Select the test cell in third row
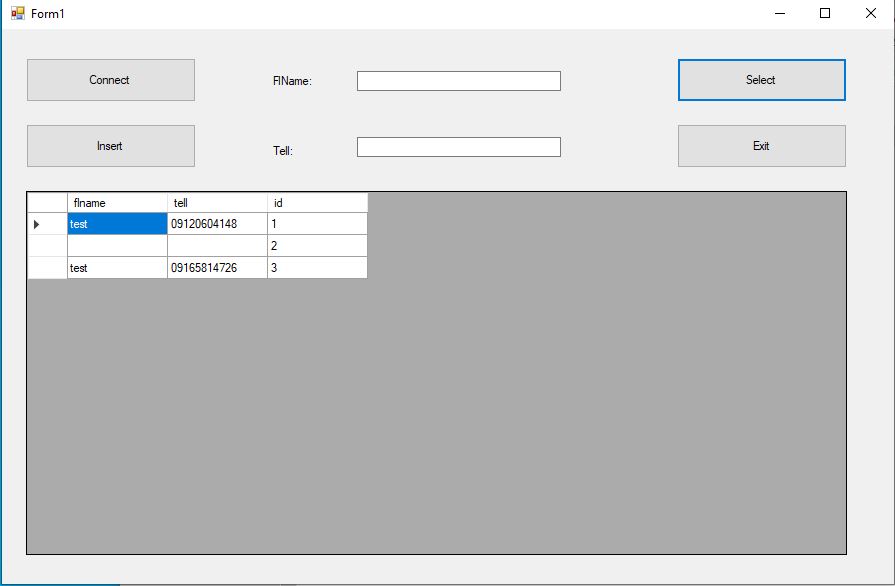 pos(117,268)
